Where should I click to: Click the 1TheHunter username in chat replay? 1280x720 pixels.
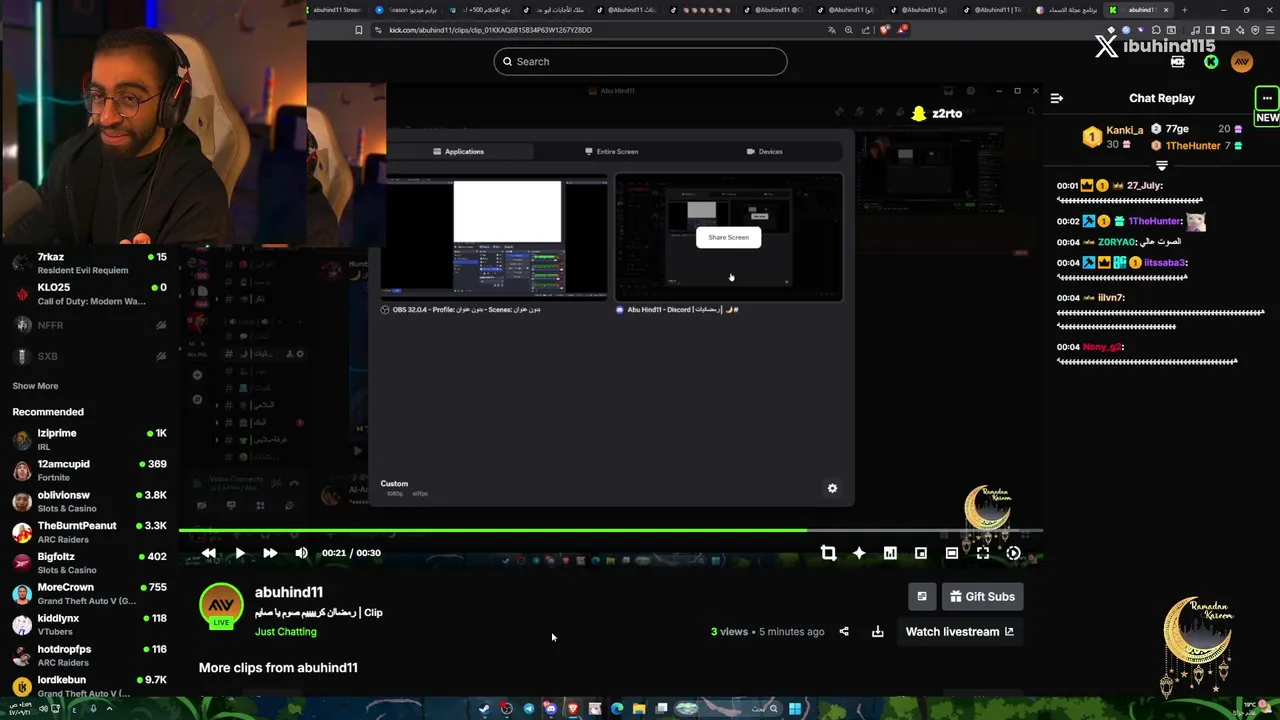(1155, 221)
